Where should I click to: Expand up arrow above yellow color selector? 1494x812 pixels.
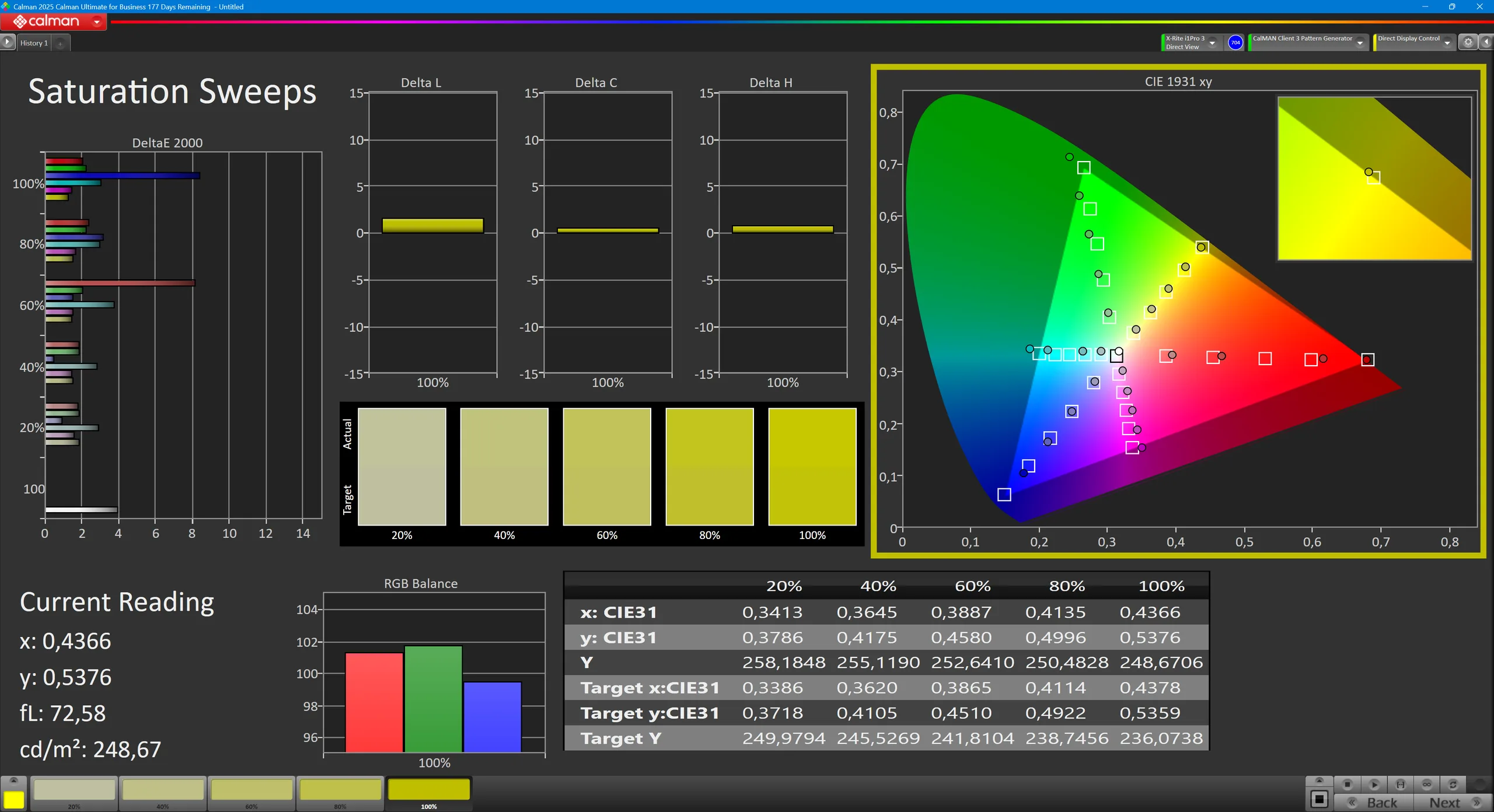click(x=14, y=781)
